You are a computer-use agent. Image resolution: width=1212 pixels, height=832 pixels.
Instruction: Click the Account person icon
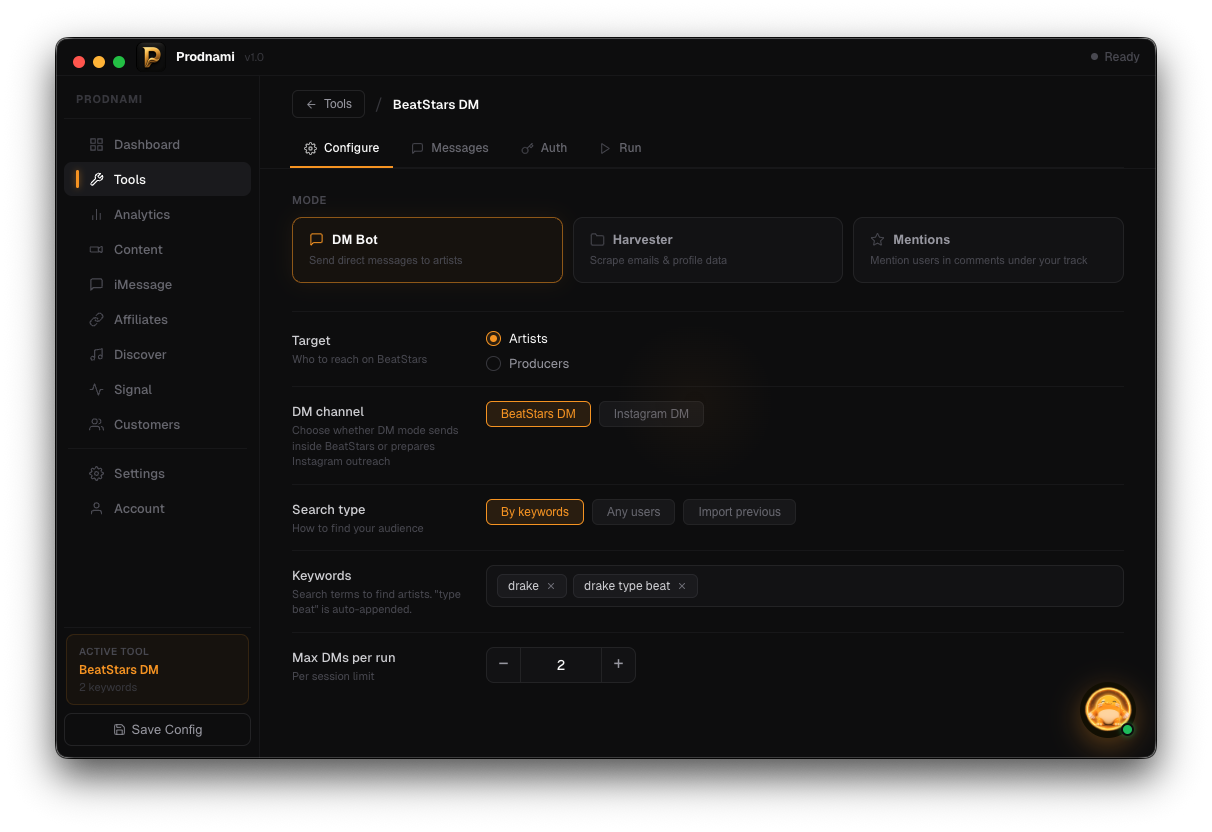point(96,509)
